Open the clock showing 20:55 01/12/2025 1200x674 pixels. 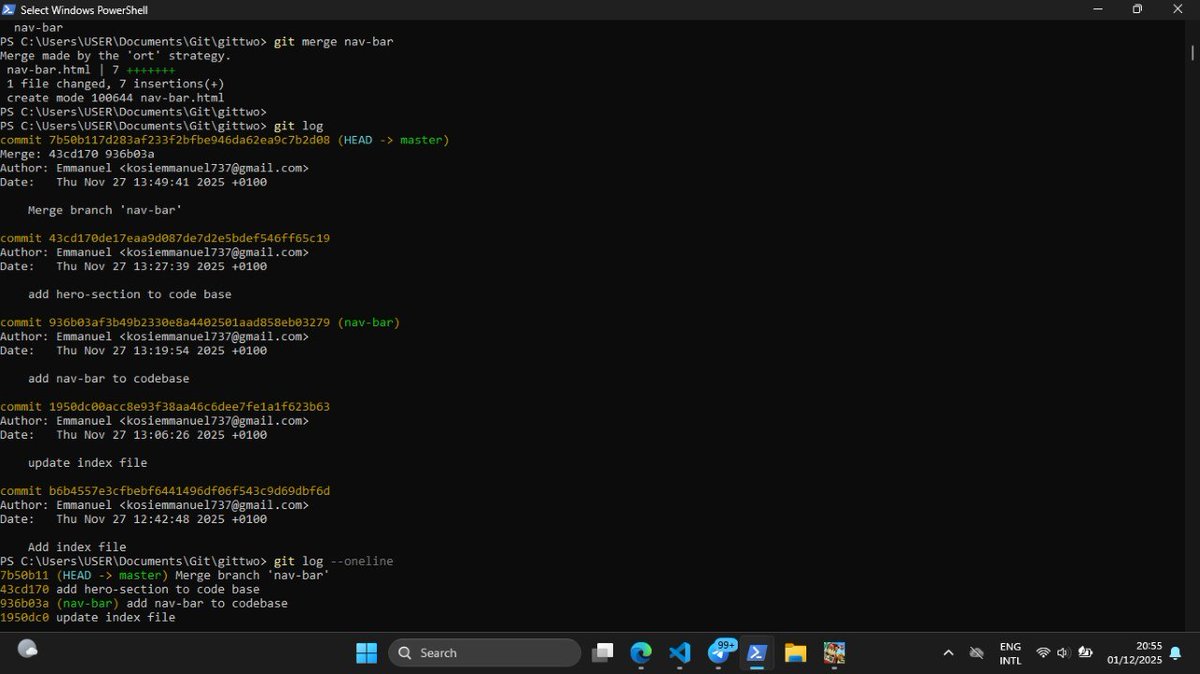pyautogui.click(x=1135, y=653)
